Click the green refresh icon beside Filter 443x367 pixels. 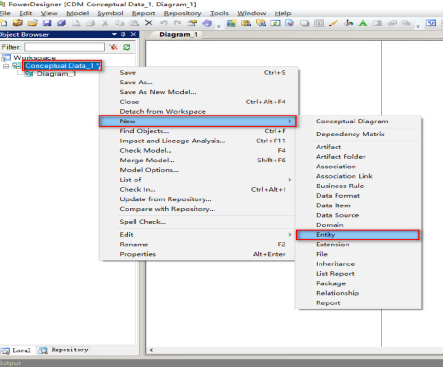pos(127,47)
